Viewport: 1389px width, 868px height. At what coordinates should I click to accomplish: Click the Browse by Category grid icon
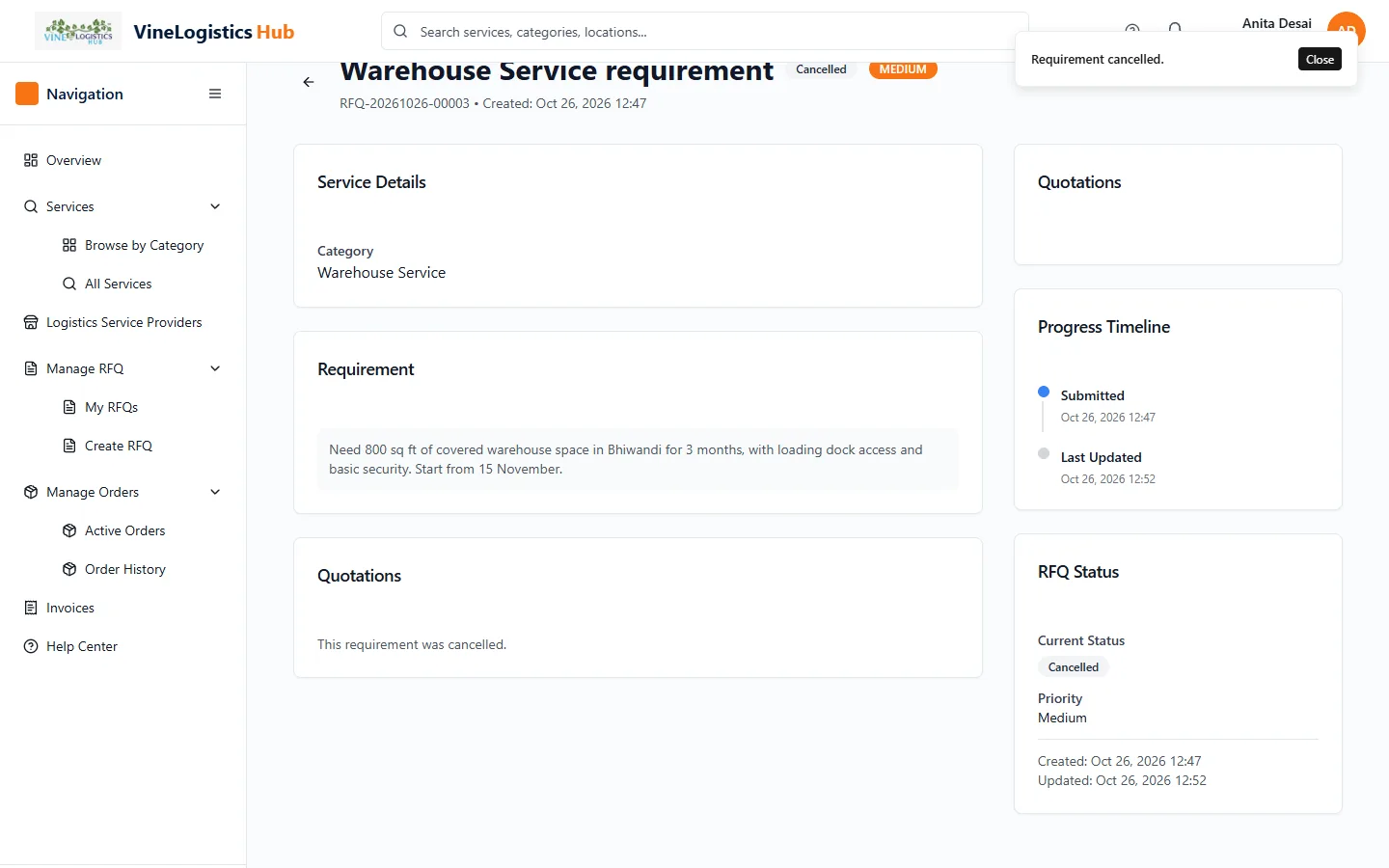click(x=69, y=245)
